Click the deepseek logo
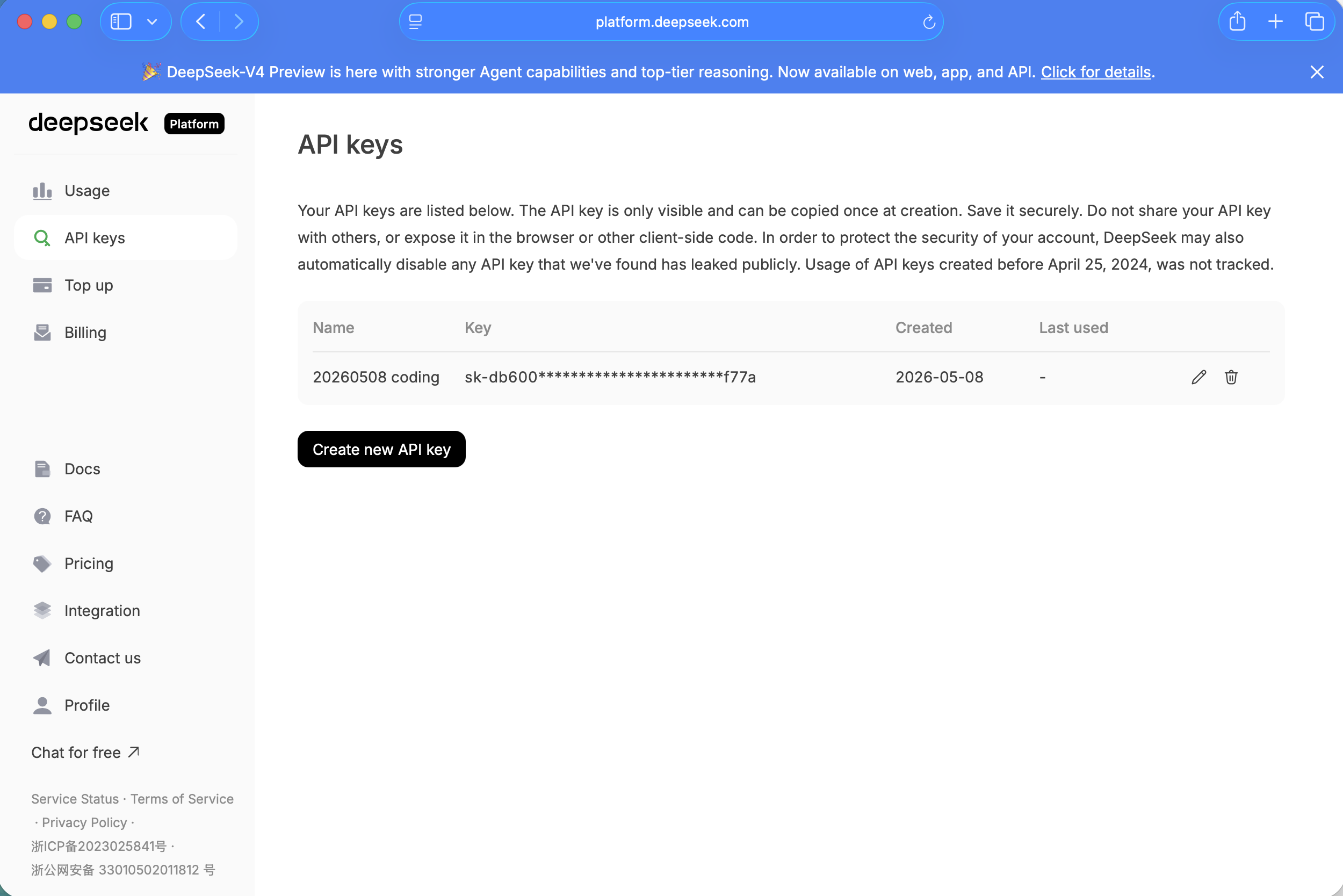 click(88, 122)
